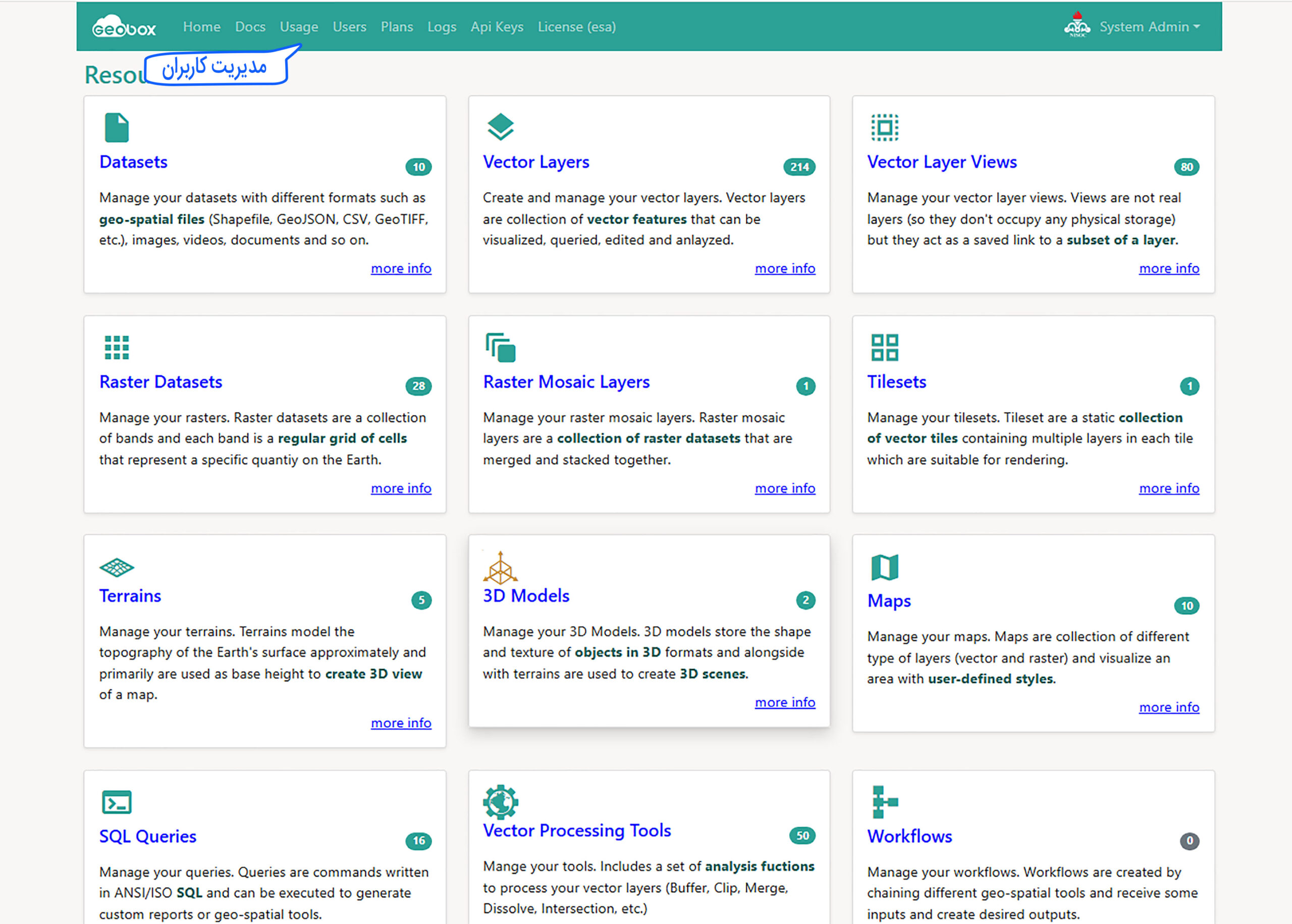Viewport: 1292px width, 924px height.
Task: Go to the Api Keys page
Action: pyautogui.click(x=497, y=27)
